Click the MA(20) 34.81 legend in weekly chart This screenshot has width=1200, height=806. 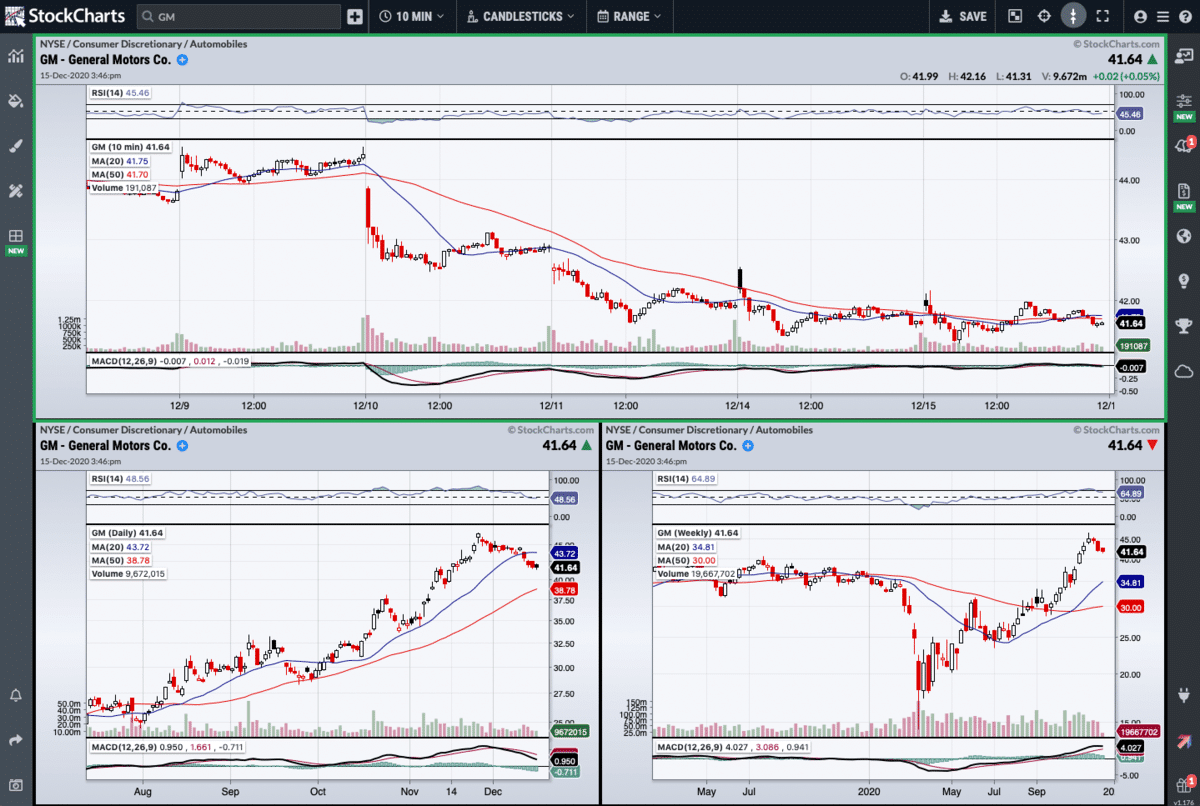(x=686, y=547)
